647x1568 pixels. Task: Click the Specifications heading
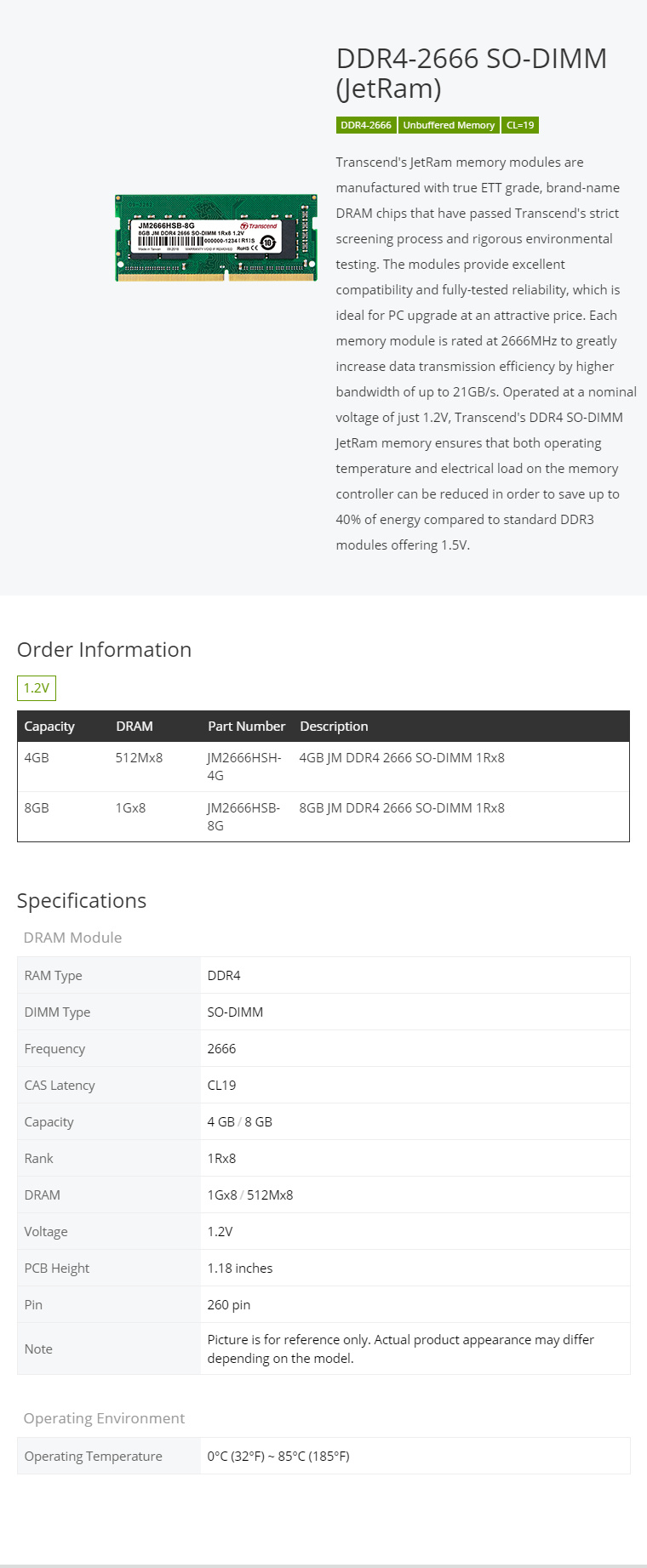[x=82, y=901]
